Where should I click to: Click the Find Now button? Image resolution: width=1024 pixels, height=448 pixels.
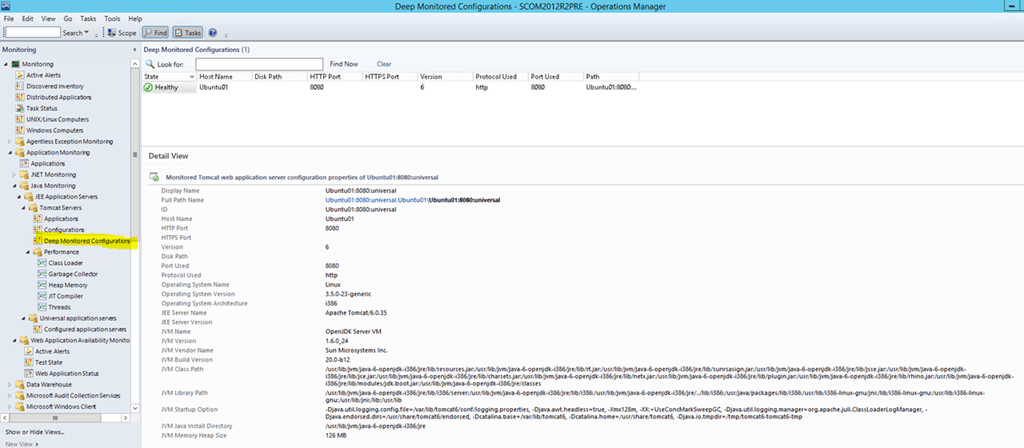344,64
